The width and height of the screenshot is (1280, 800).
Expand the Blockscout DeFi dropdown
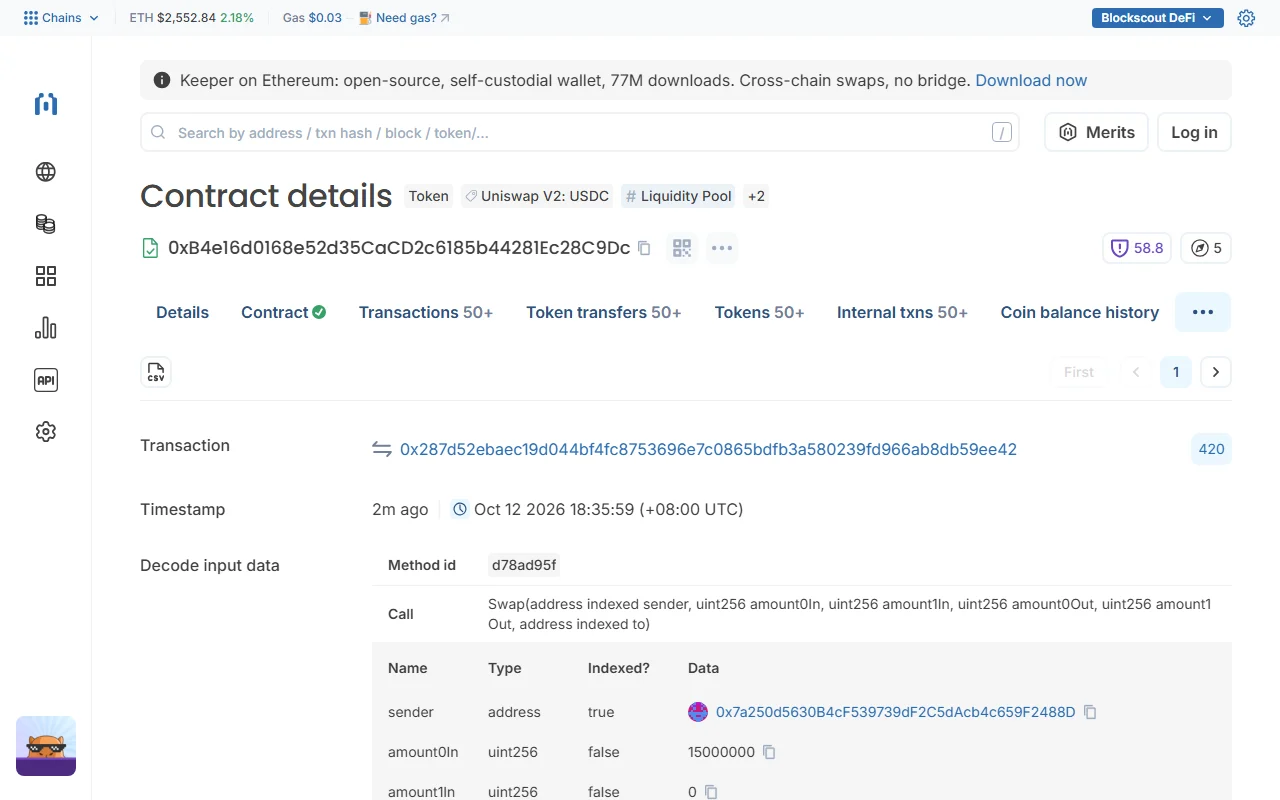(1158, 18)
